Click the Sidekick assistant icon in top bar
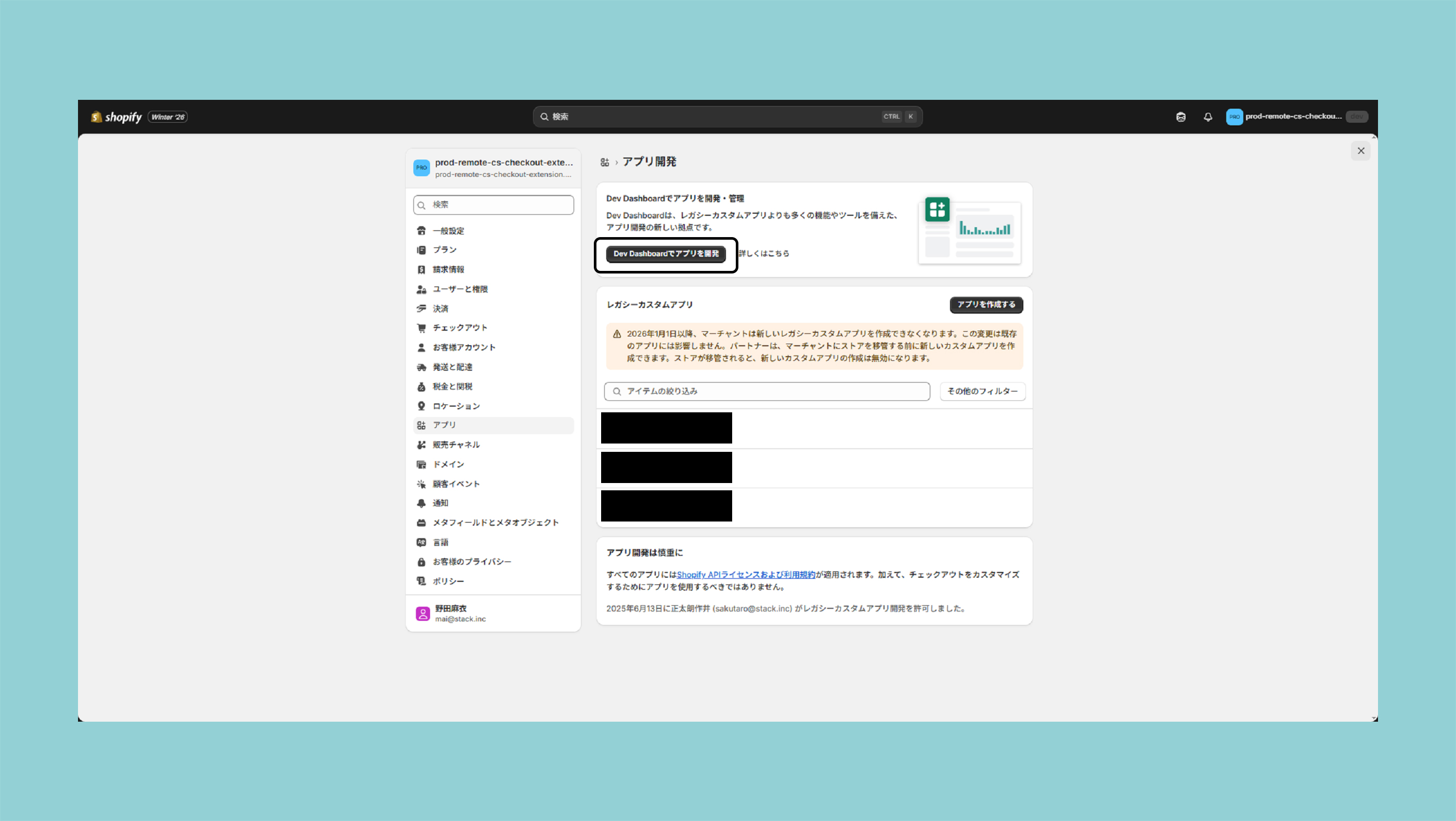Viewport: 1456px width, 821px height. (x=1181, y=117)
